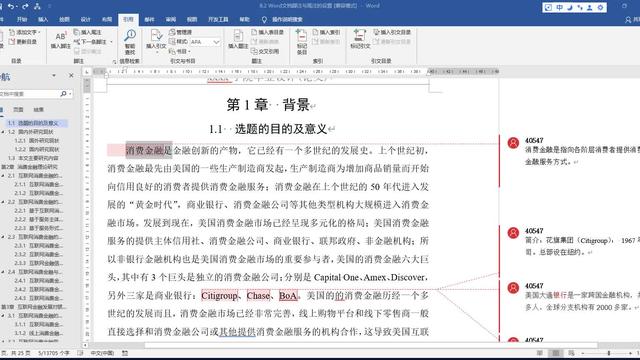Click 插入表目录 insert table of figures

[267, 32]
